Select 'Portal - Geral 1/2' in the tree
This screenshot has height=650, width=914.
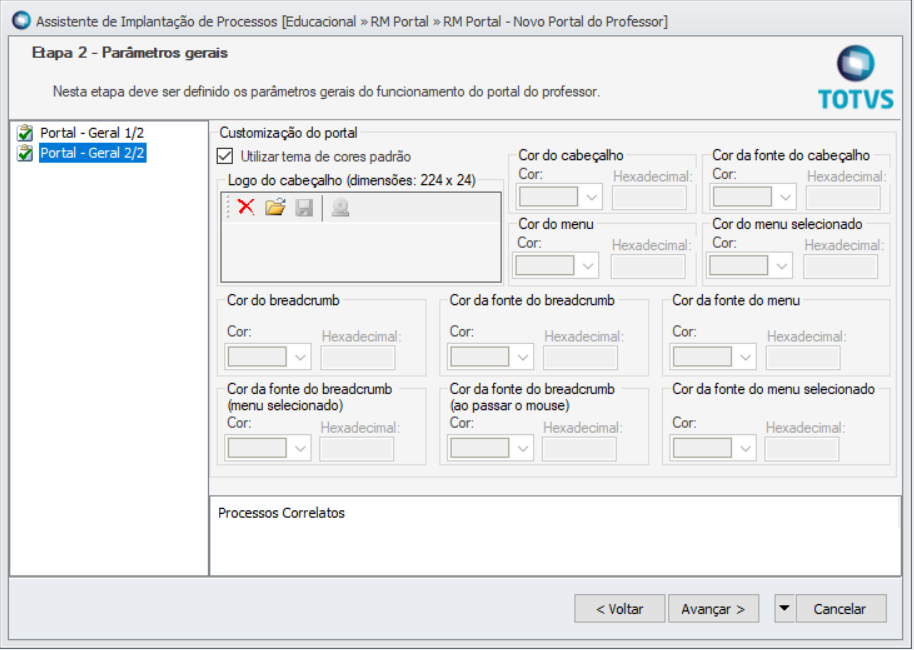pyautogui.click(x=92, y=132)
